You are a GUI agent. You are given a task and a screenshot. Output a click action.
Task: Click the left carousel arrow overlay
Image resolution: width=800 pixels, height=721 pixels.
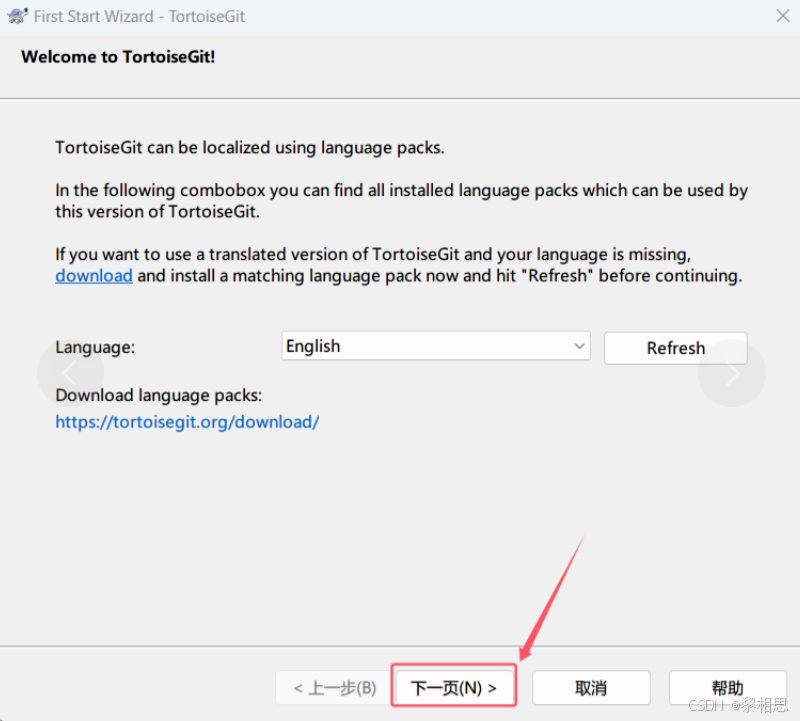click(70, 373)
